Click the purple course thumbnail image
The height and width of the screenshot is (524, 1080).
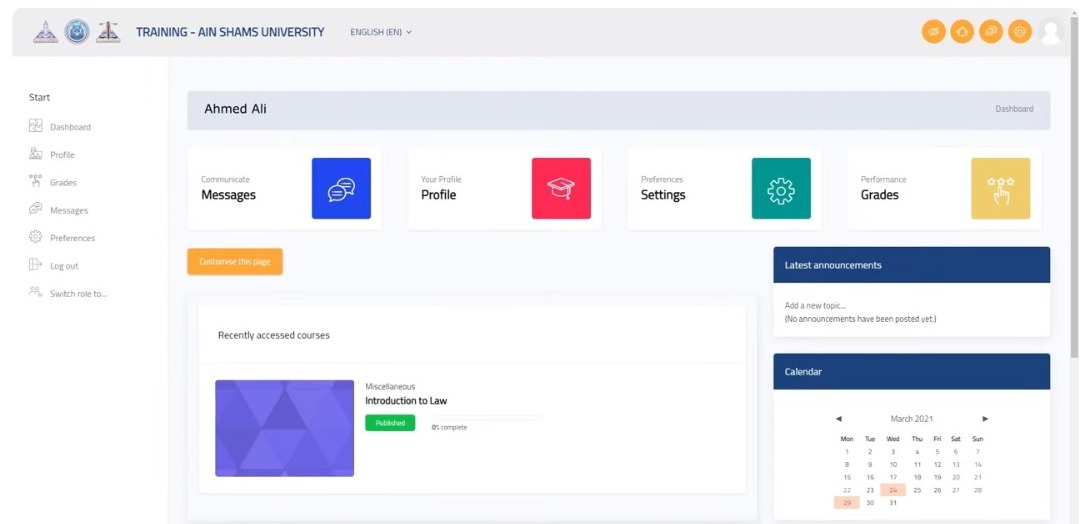[285, 428]
